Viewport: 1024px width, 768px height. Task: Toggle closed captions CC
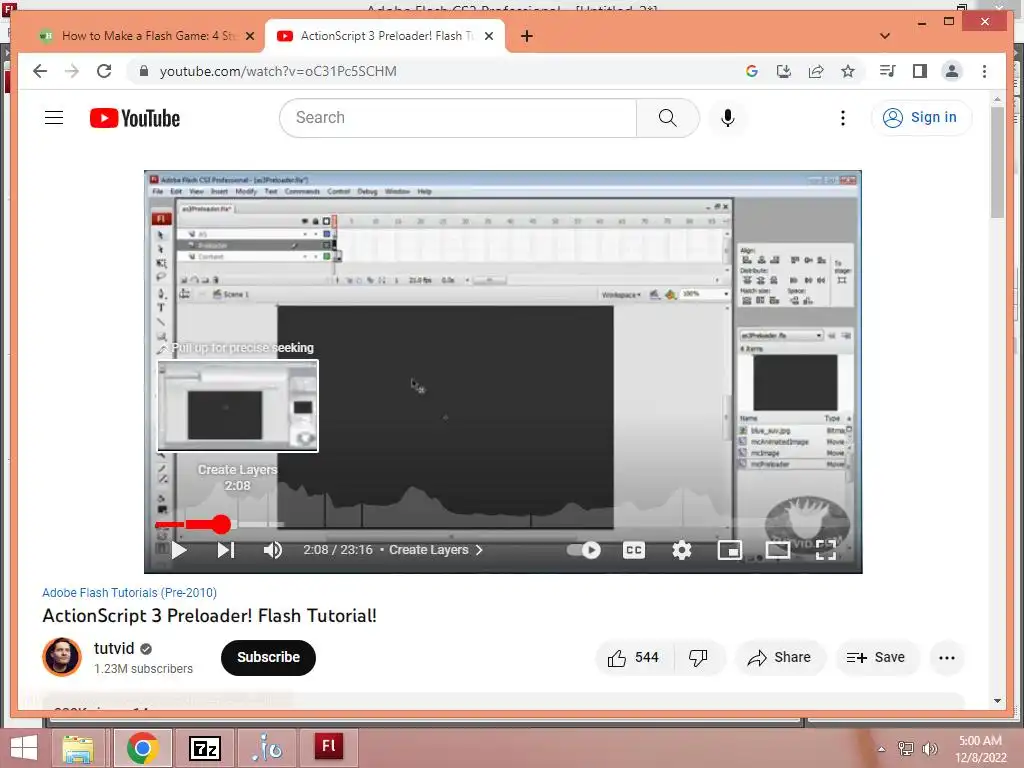pos(633,551)
